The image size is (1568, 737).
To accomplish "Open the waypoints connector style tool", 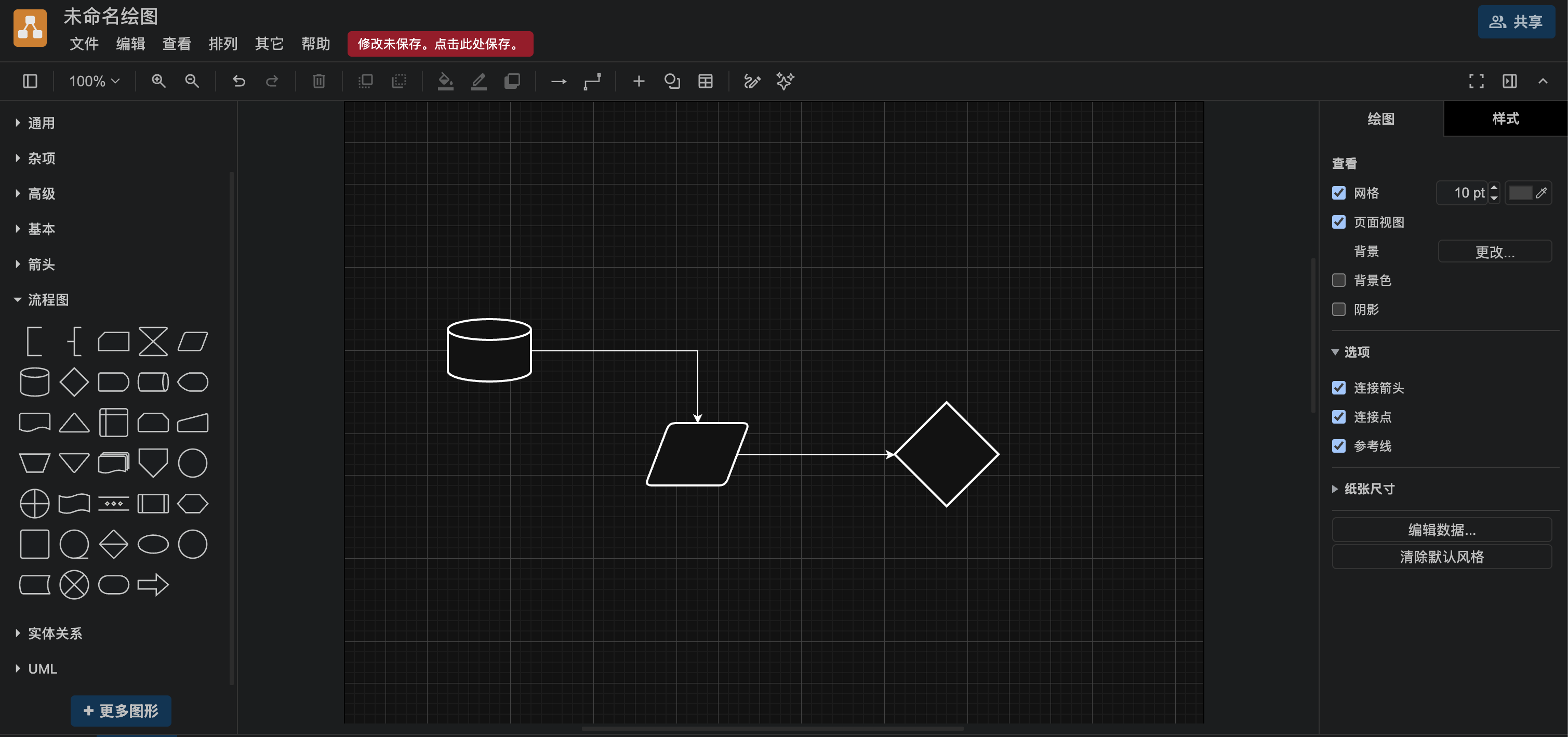I will 592,81.
